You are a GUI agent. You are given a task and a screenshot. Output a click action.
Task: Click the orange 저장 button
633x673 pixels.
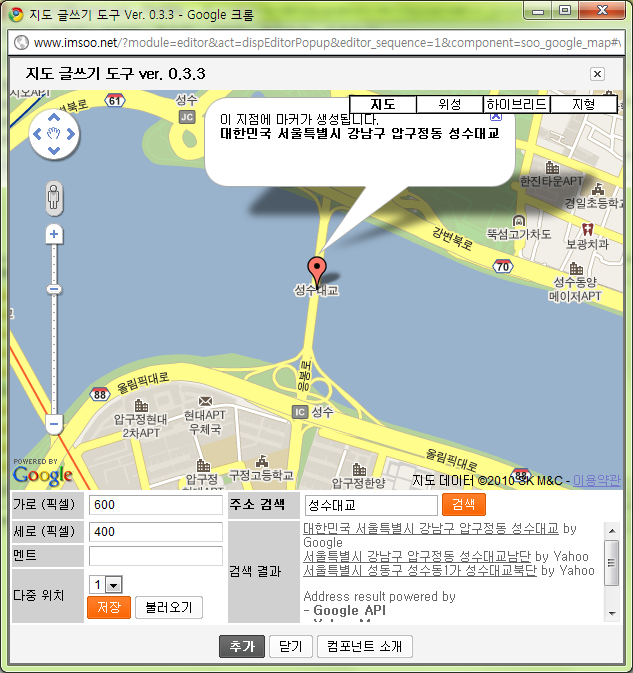pos(109,607)
